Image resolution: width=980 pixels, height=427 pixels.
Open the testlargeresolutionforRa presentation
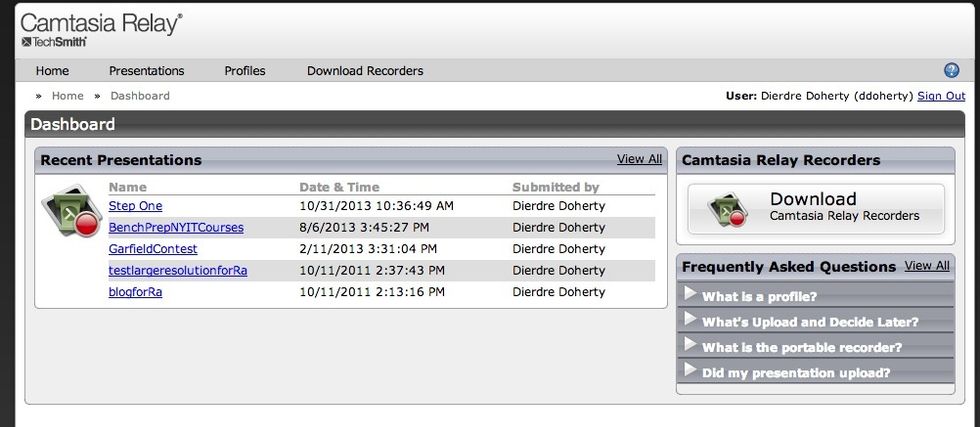click(178, 270)
